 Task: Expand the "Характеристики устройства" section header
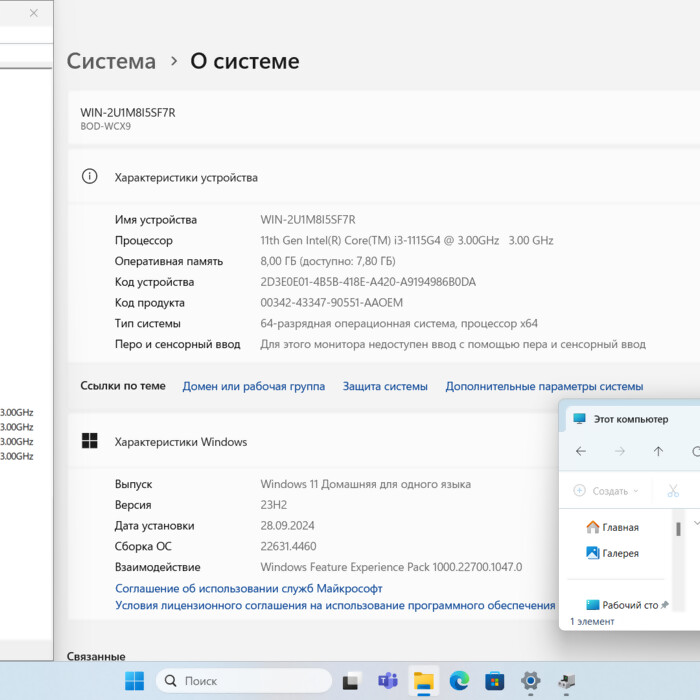tap(384, 177)
